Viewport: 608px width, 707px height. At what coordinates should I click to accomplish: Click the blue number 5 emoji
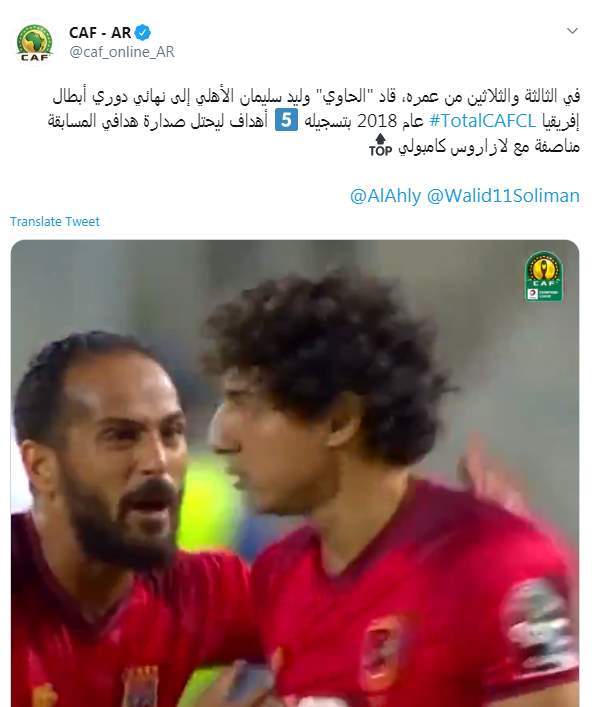tap(286, 120)
